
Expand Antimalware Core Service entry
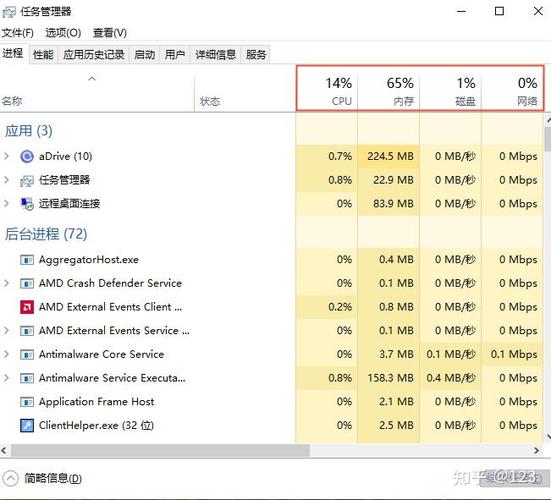click(x=6, y=354)
